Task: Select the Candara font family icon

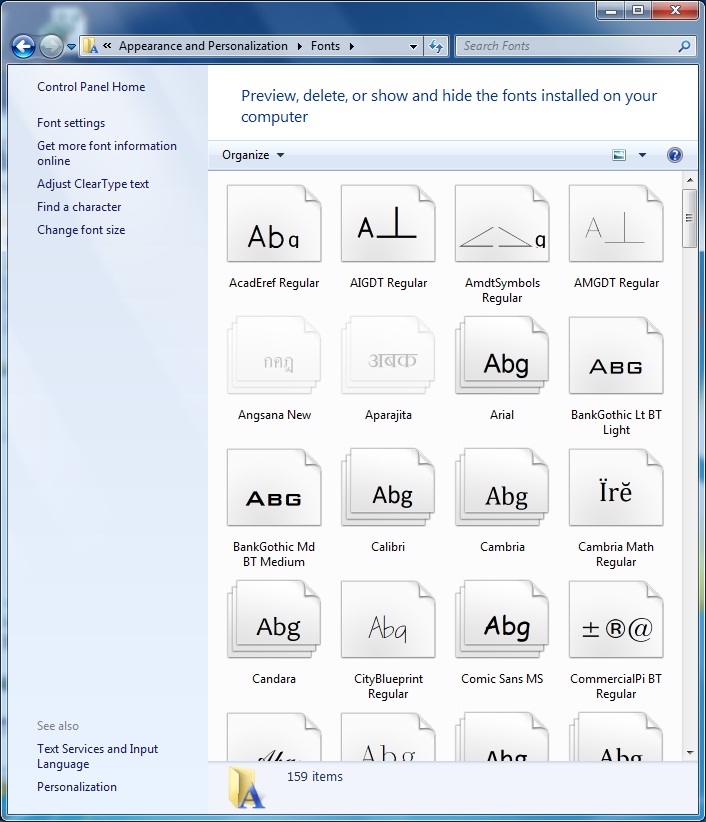Action: point(274,620)
